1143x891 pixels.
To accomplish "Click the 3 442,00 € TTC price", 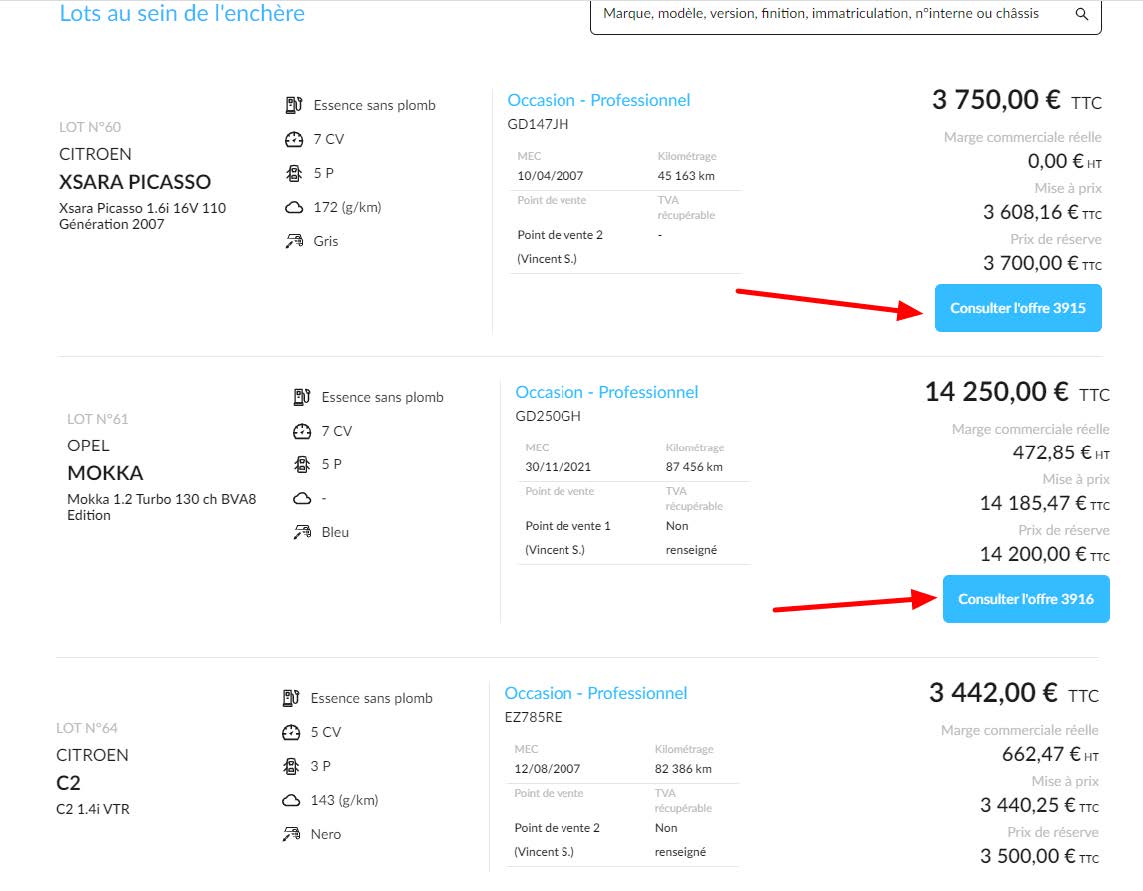I will tap(1013, 693).
